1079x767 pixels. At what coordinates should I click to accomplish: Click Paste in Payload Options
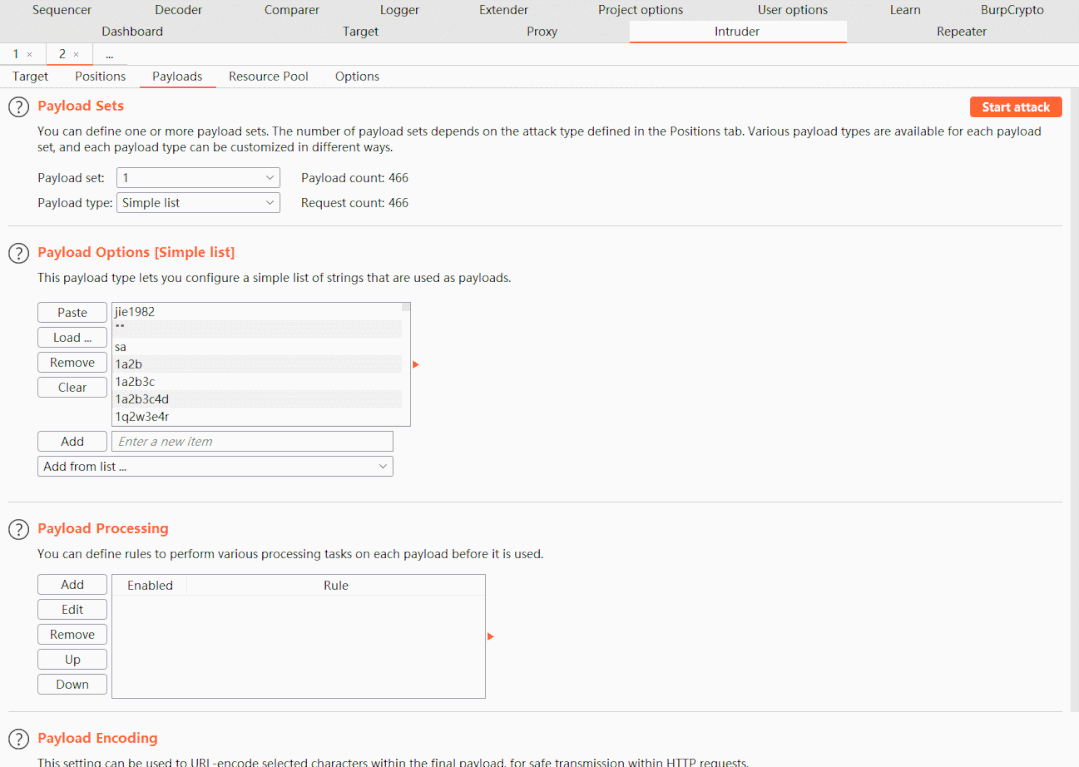[x=72, y=312]
